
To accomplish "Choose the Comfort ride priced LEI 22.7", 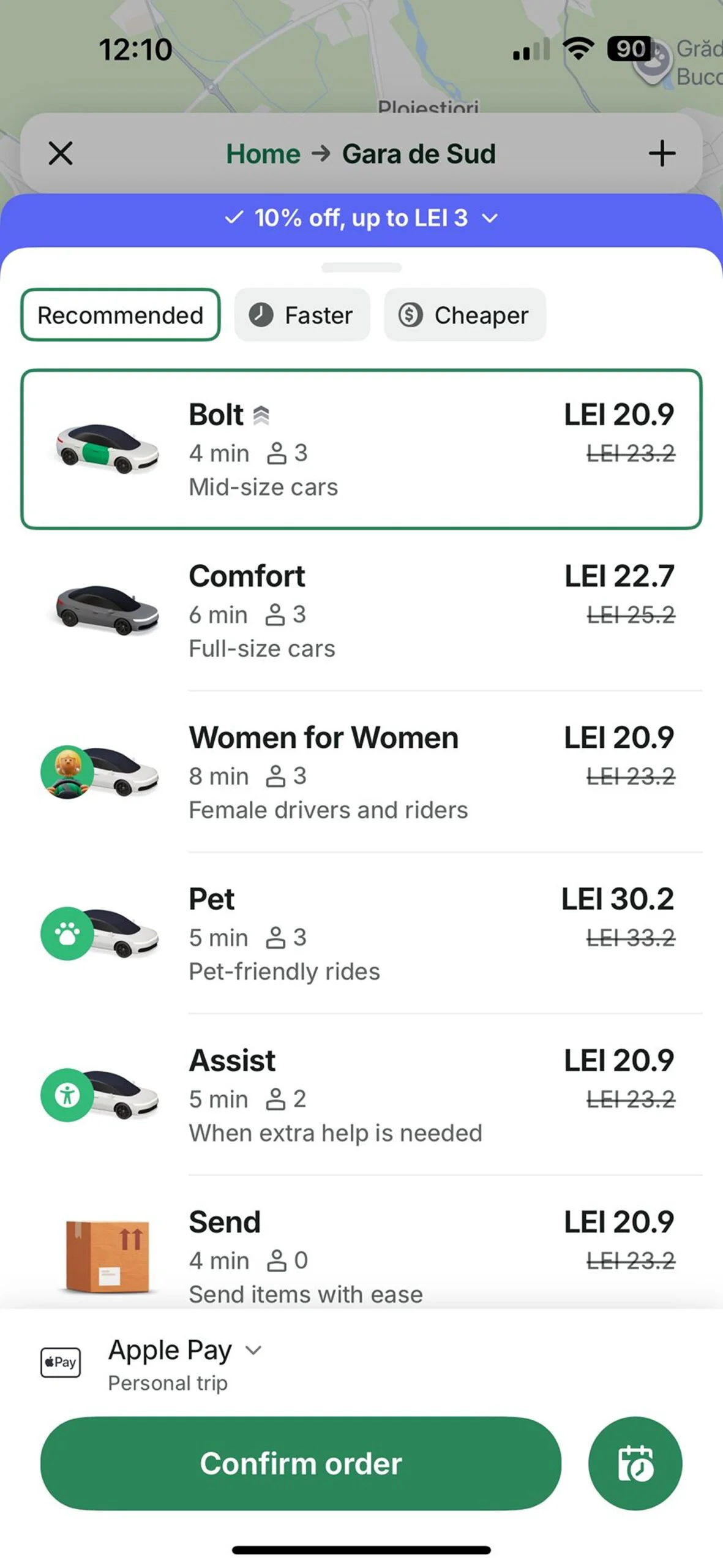I will point(429,610).
